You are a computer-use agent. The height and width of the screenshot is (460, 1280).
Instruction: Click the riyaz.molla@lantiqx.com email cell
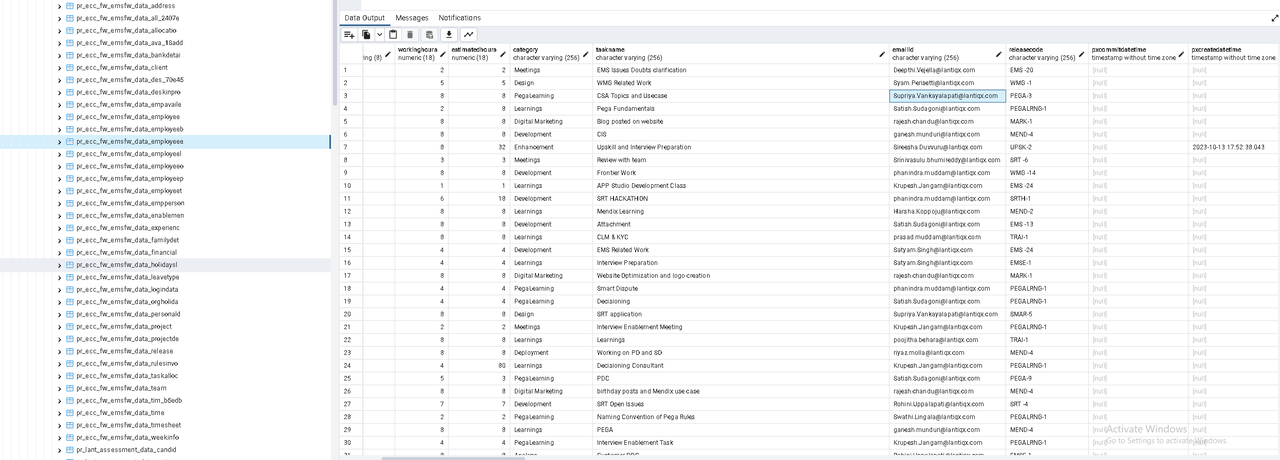coord(947,352)
